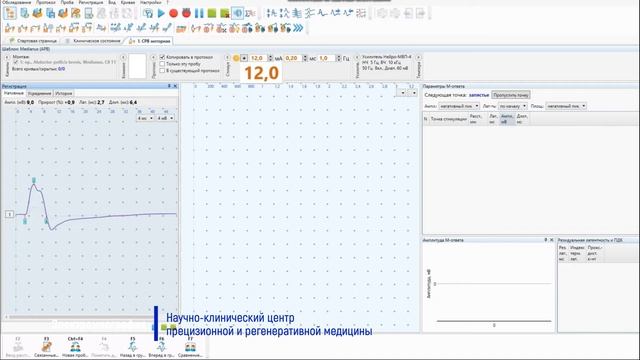Click the 12,0 current input field
This screenshot has width=640, height=360.
(x=258, y=58)
